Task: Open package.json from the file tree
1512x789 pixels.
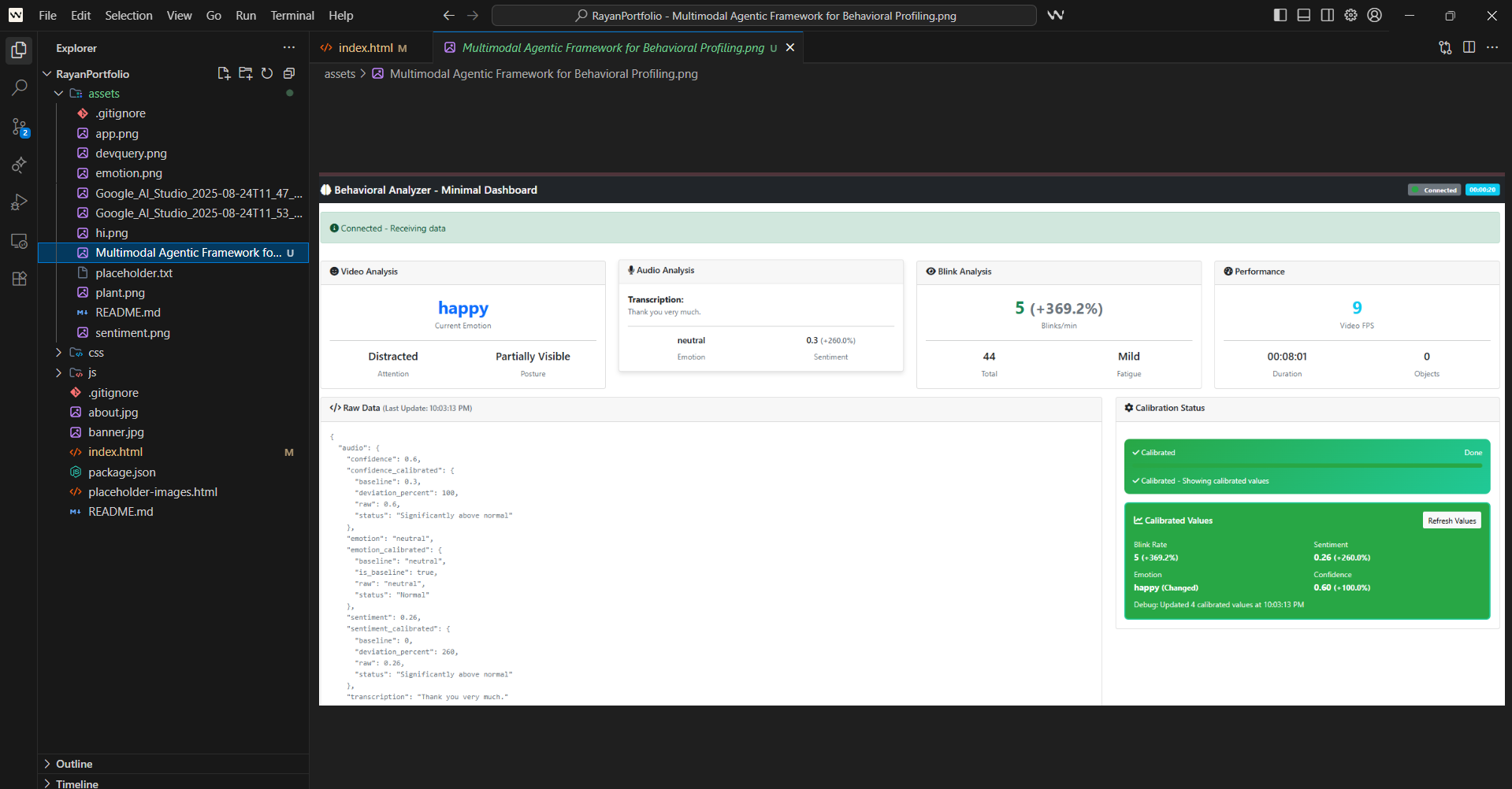Action: (121, 472)
